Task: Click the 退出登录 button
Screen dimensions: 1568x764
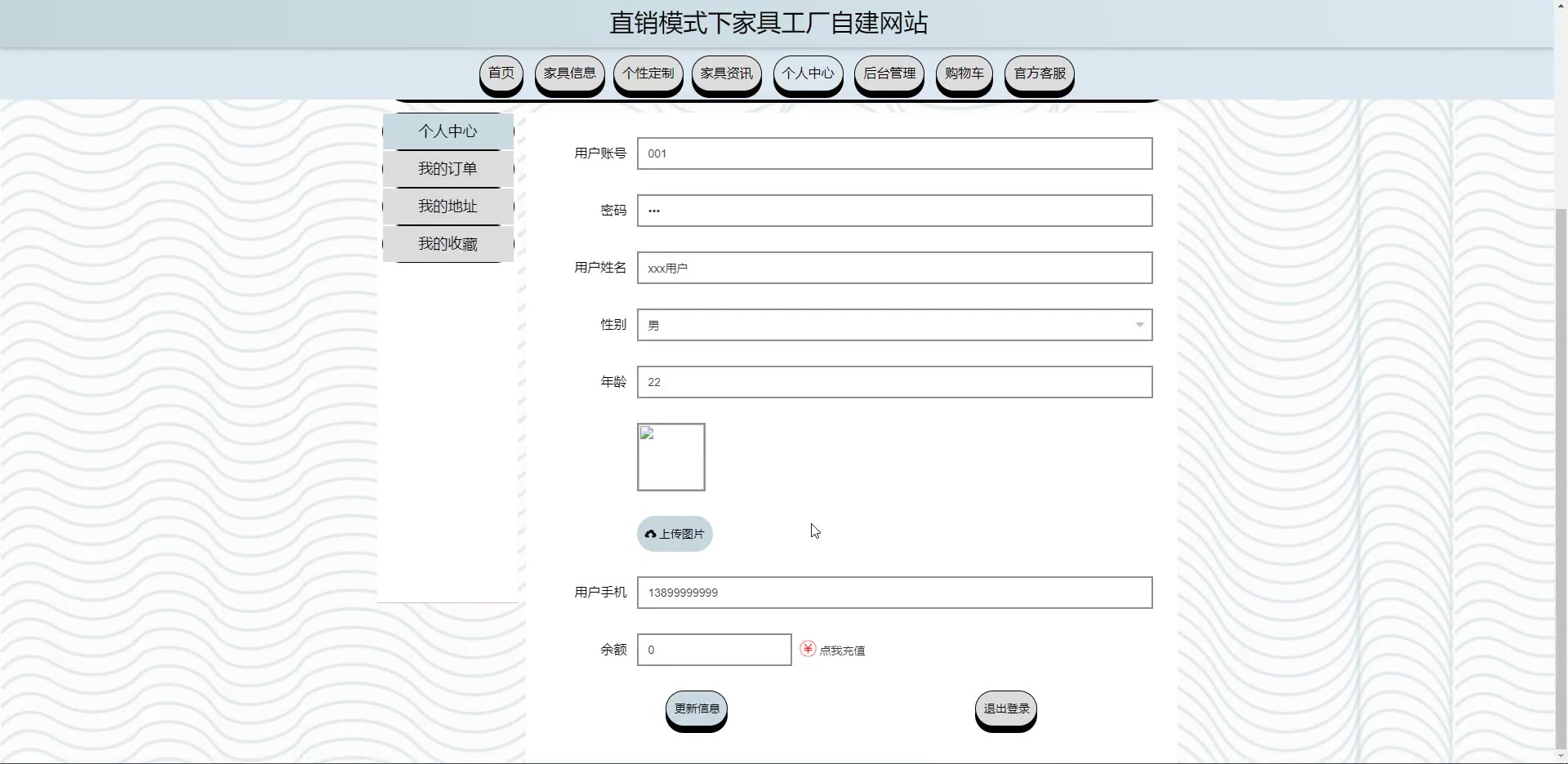Action: click(x=1006, y=709)
